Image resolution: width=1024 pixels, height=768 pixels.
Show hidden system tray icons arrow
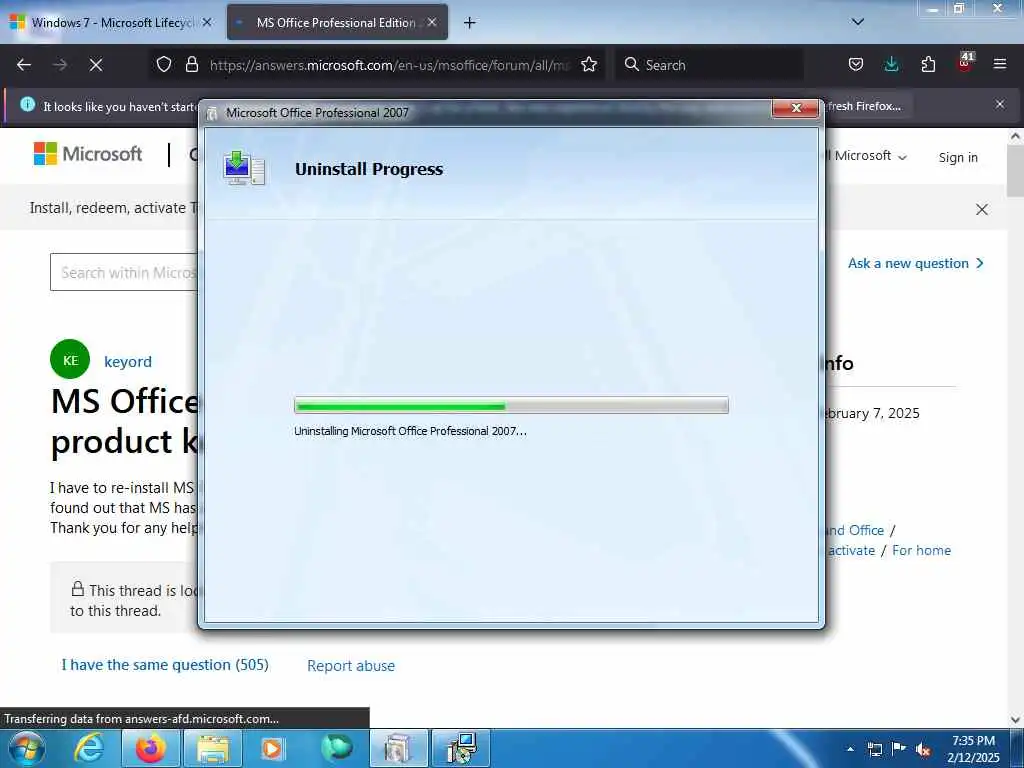click(850, 749)
